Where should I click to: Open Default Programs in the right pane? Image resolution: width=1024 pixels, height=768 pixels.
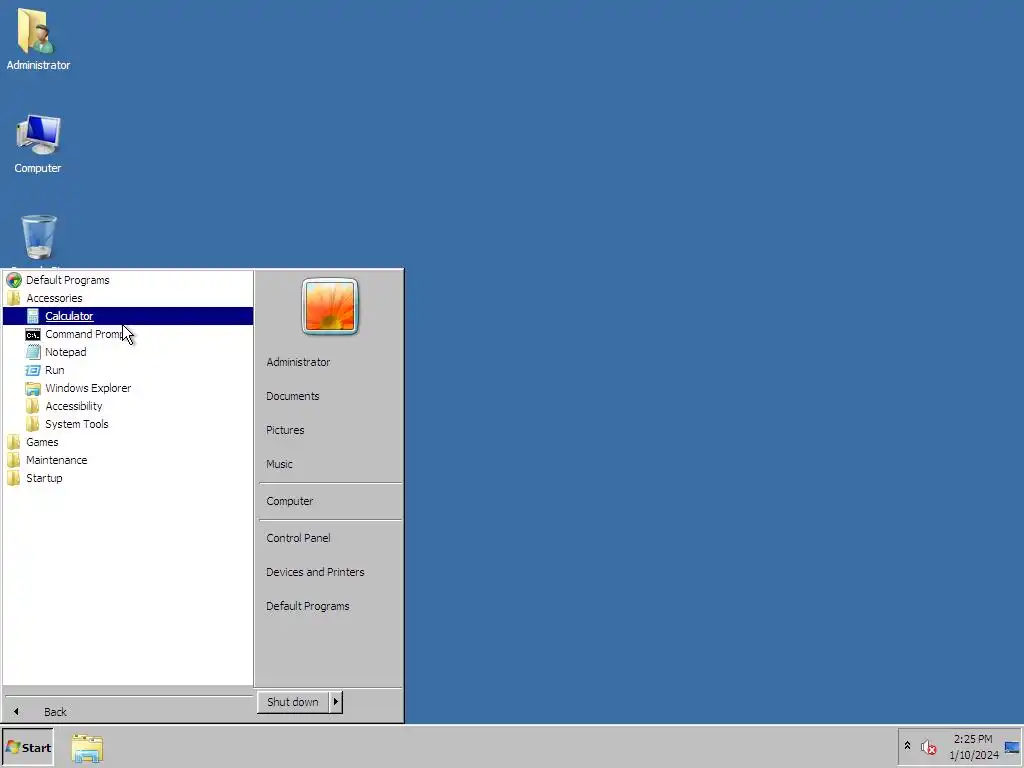point(308,606)
